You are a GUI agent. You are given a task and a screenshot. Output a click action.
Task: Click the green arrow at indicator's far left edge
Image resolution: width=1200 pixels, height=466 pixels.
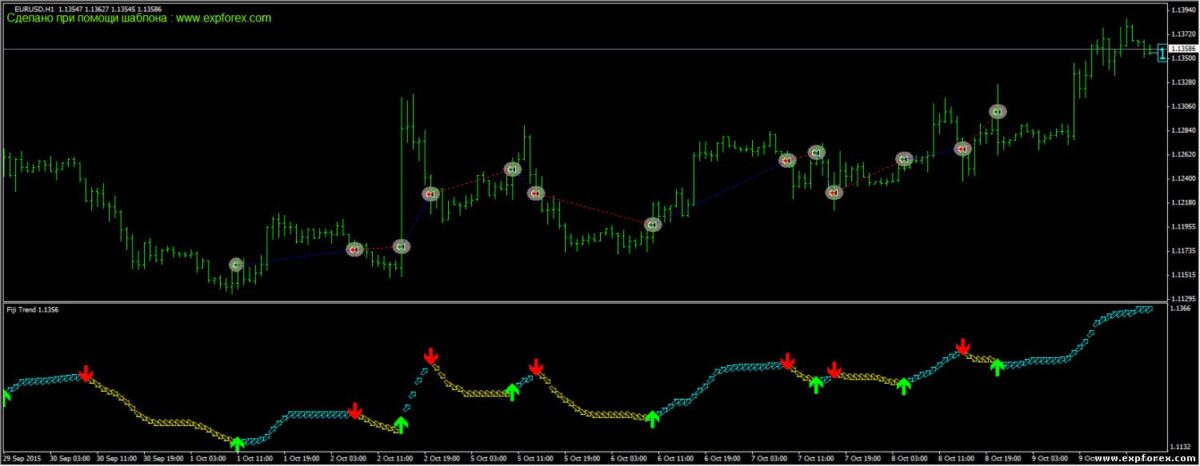pos(5,397)
